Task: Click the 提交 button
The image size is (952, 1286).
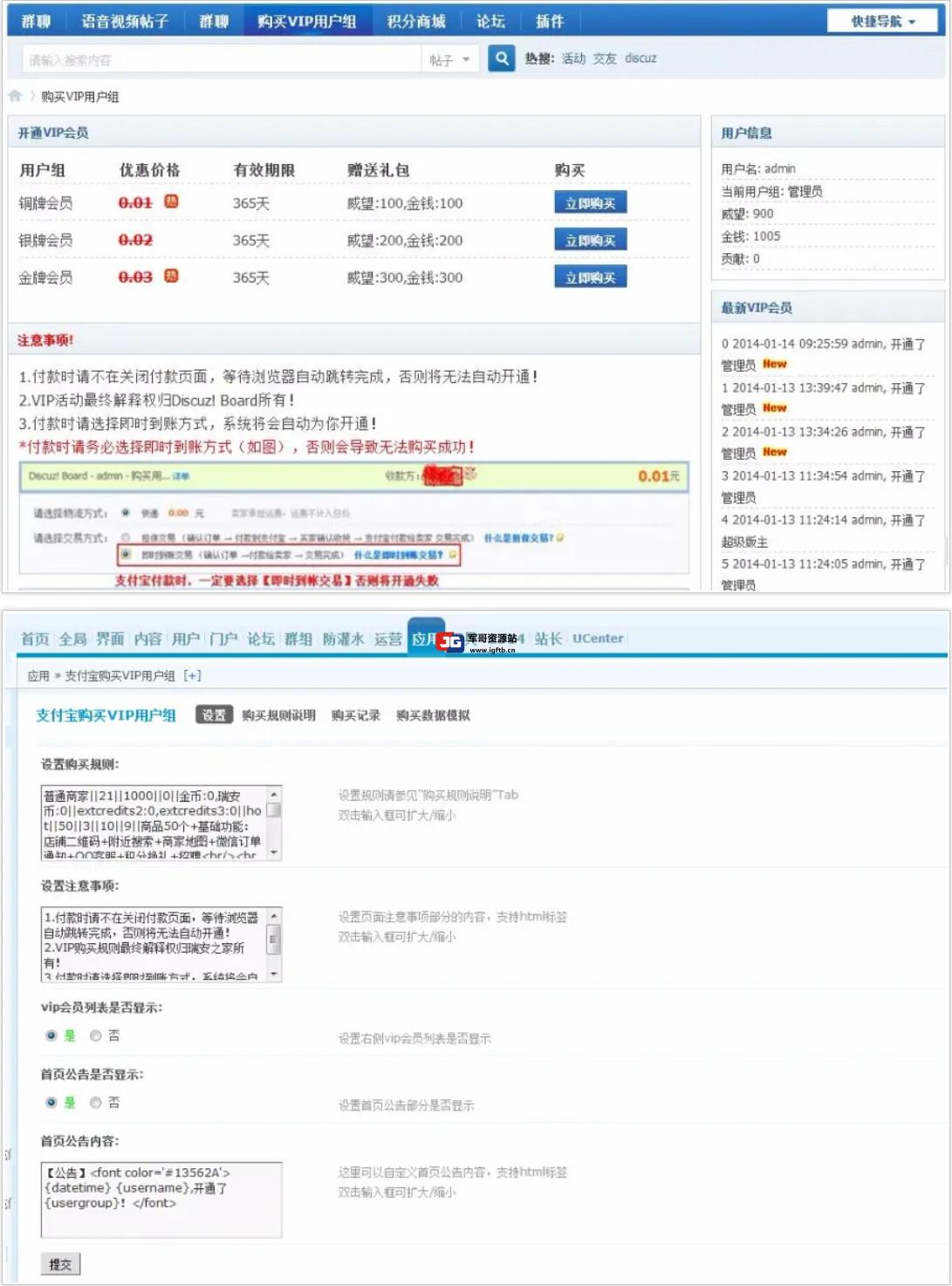Action: click(60, 1264)
